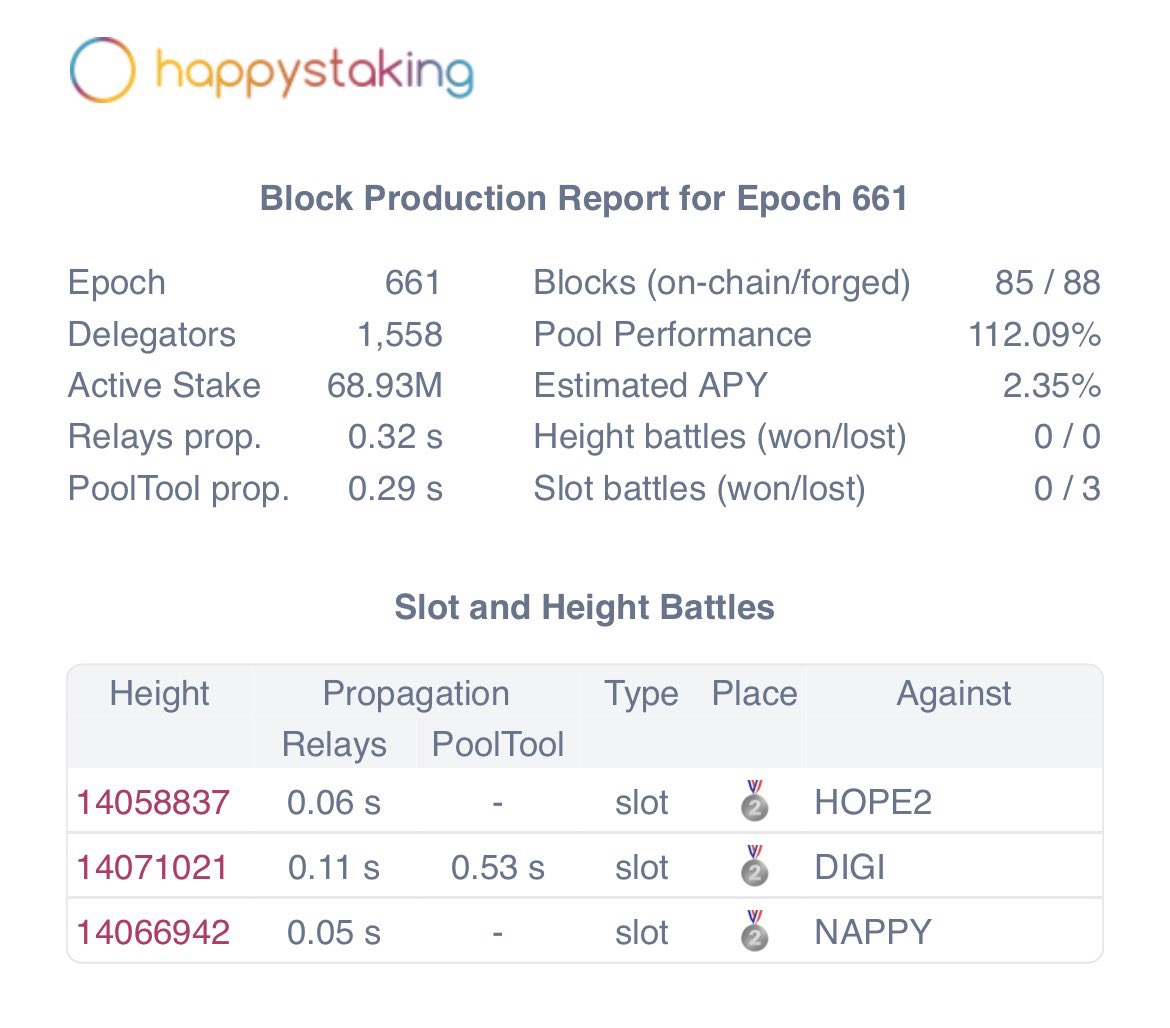1170x1028 pixels.
Task: Click the 0.06 s relays value
Action: pos(334,803)
